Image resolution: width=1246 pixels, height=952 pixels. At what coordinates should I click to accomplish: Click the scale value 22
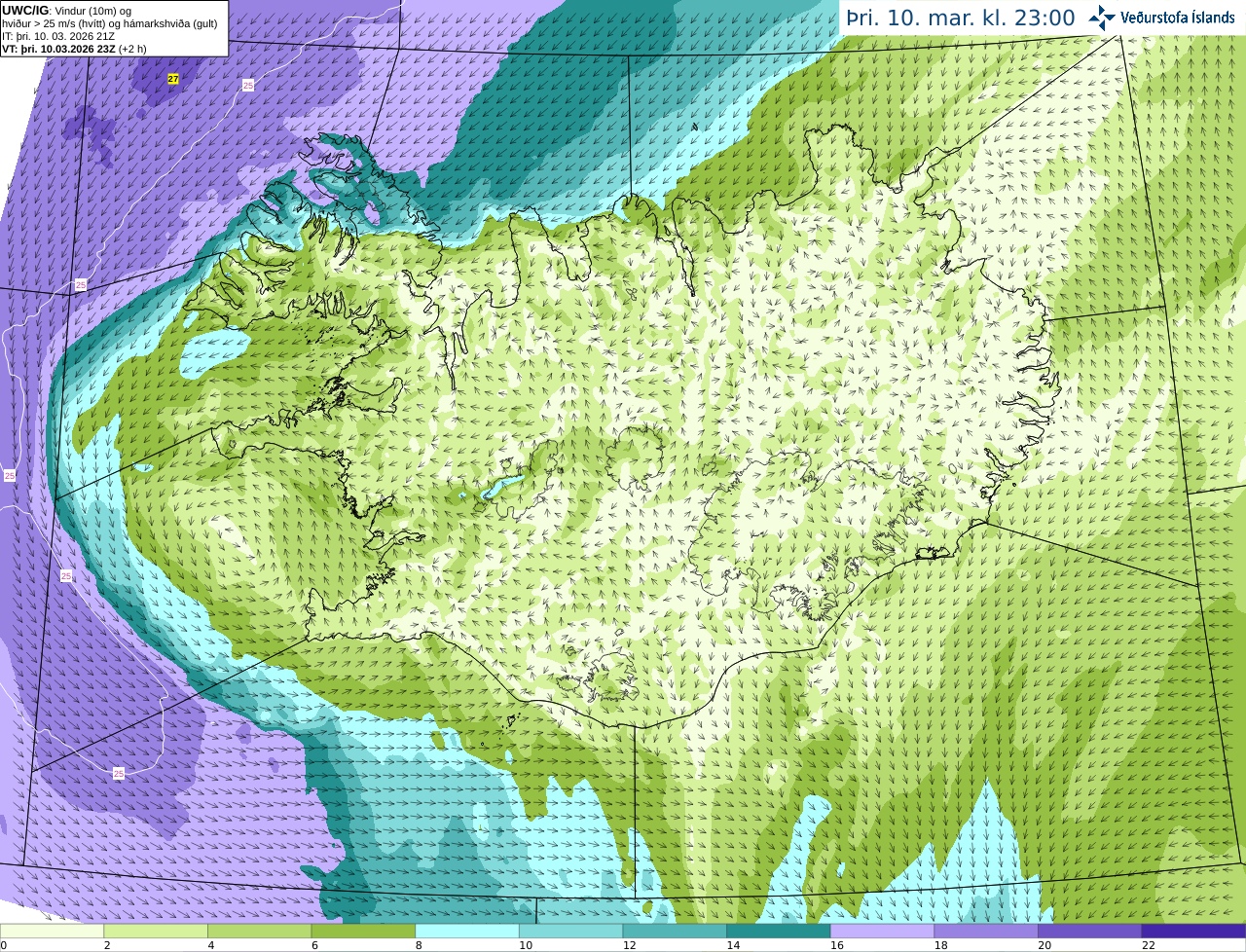pos(1148,945)
